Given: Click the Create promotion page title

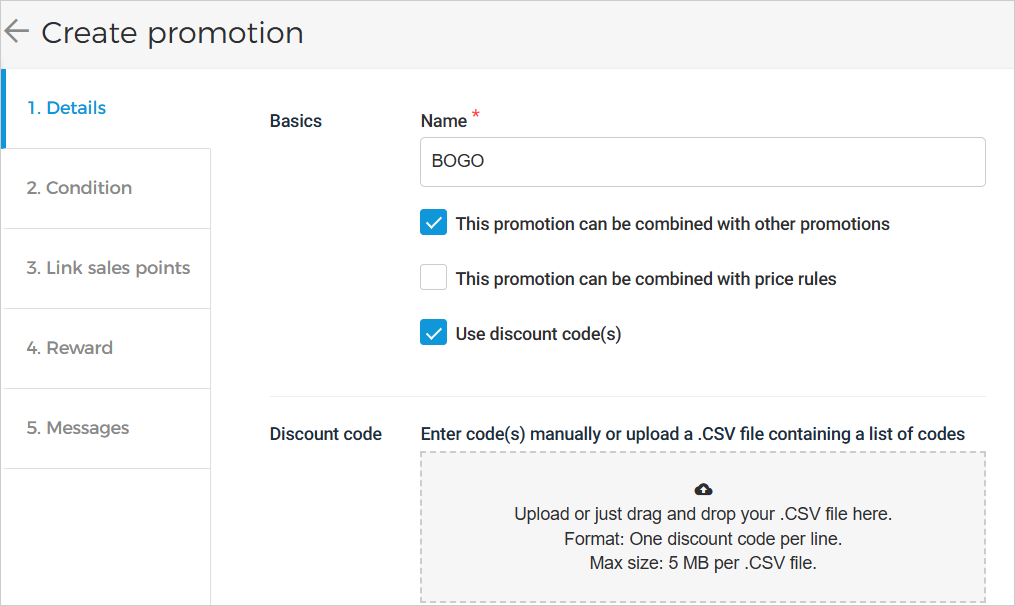Looking at the screenshot, I should [172, 33].
